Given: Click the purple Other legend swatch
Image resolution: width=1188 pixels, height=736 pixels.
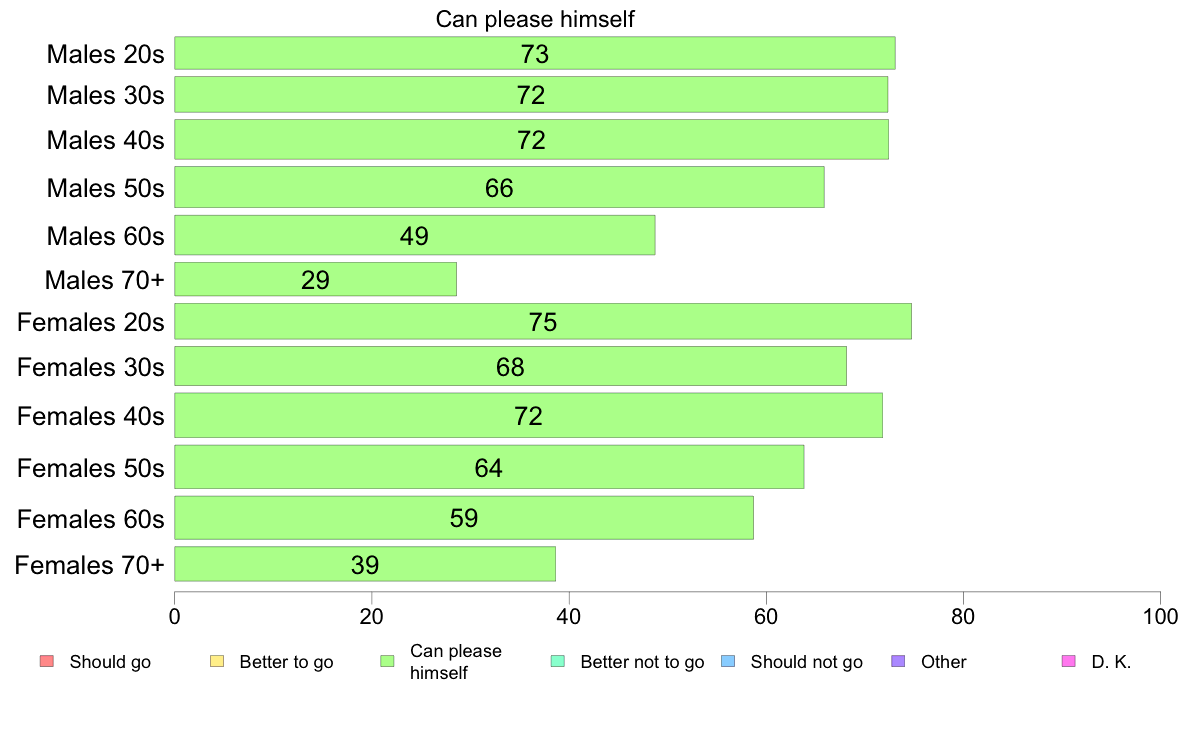Looking at the screenshot, I should (x=899, y=661).
